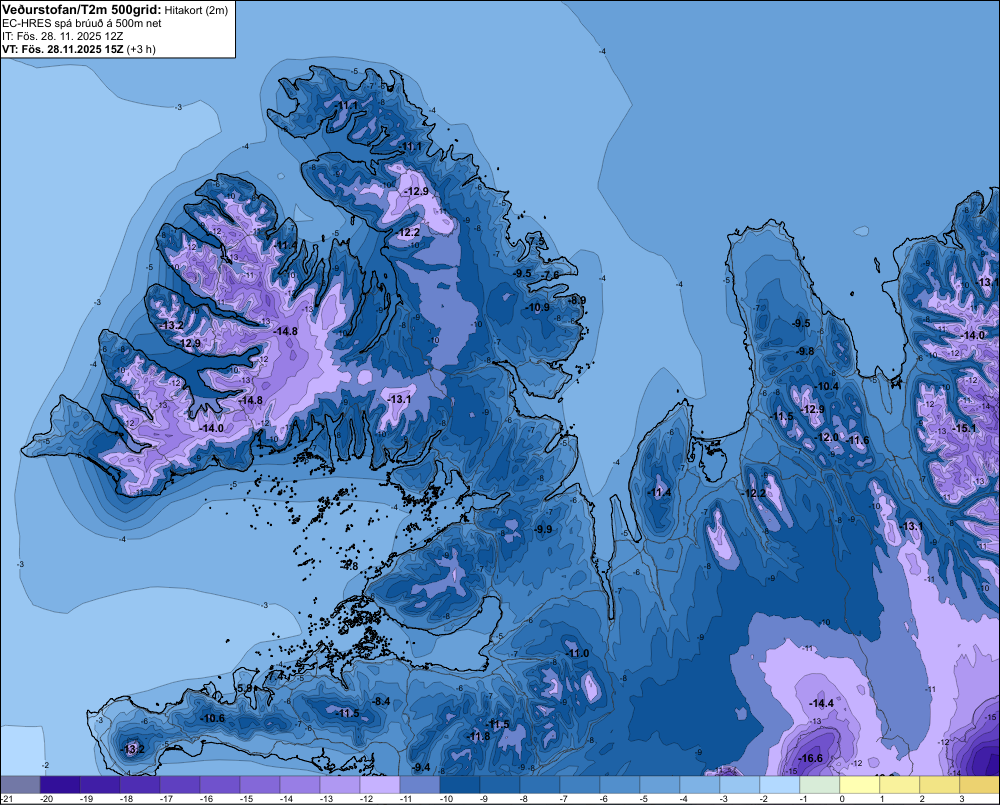The image size is (1000, 805).
Task: Click the '-11.6' temperature value on the map
Action: [858, 440]
